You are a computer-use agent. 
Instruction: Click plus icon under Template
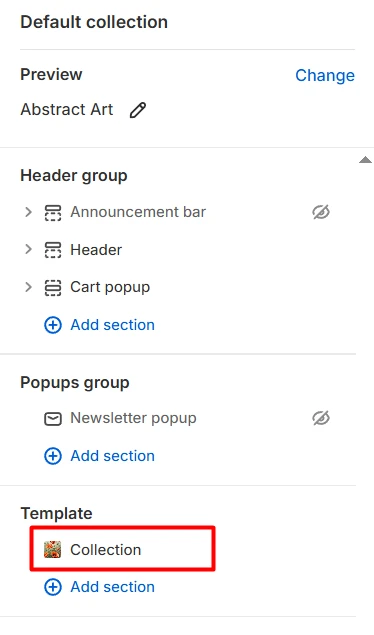[x=53, y=587]
